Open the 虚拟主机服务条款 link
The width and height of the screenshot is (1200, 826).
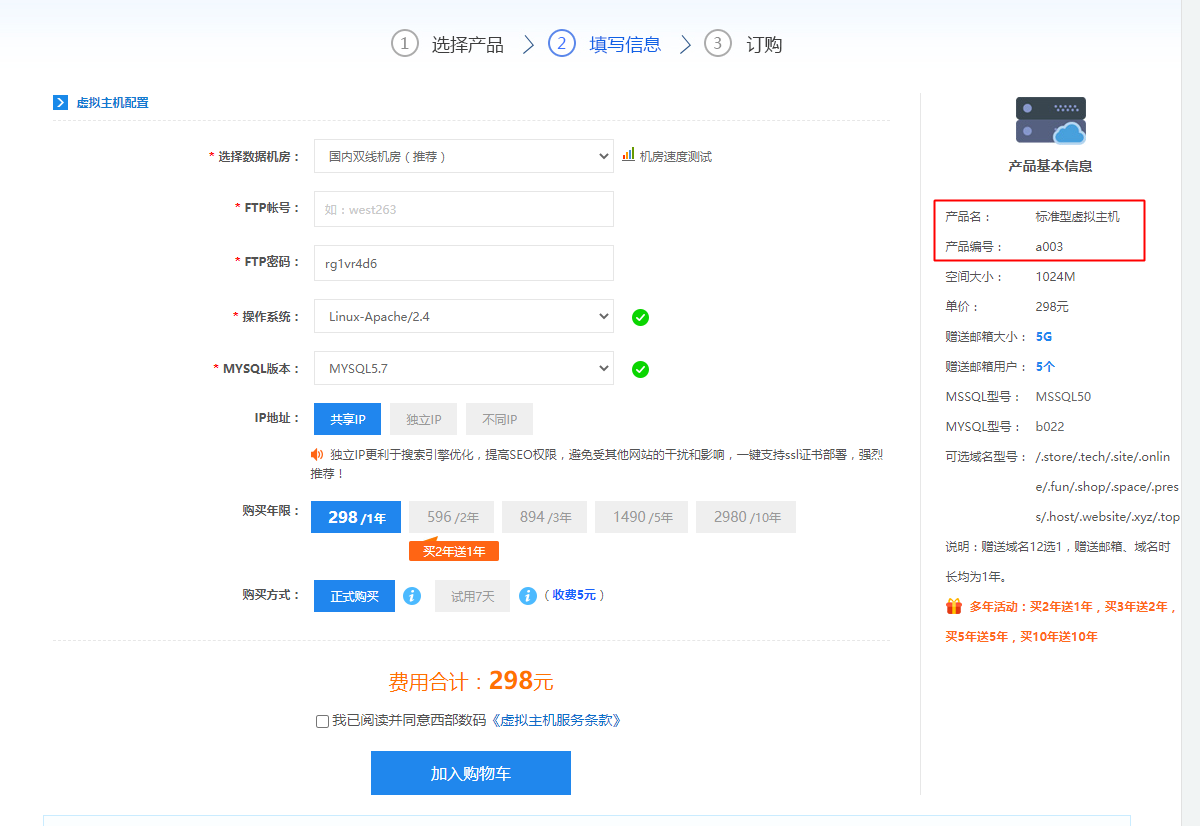coord(558,720)
